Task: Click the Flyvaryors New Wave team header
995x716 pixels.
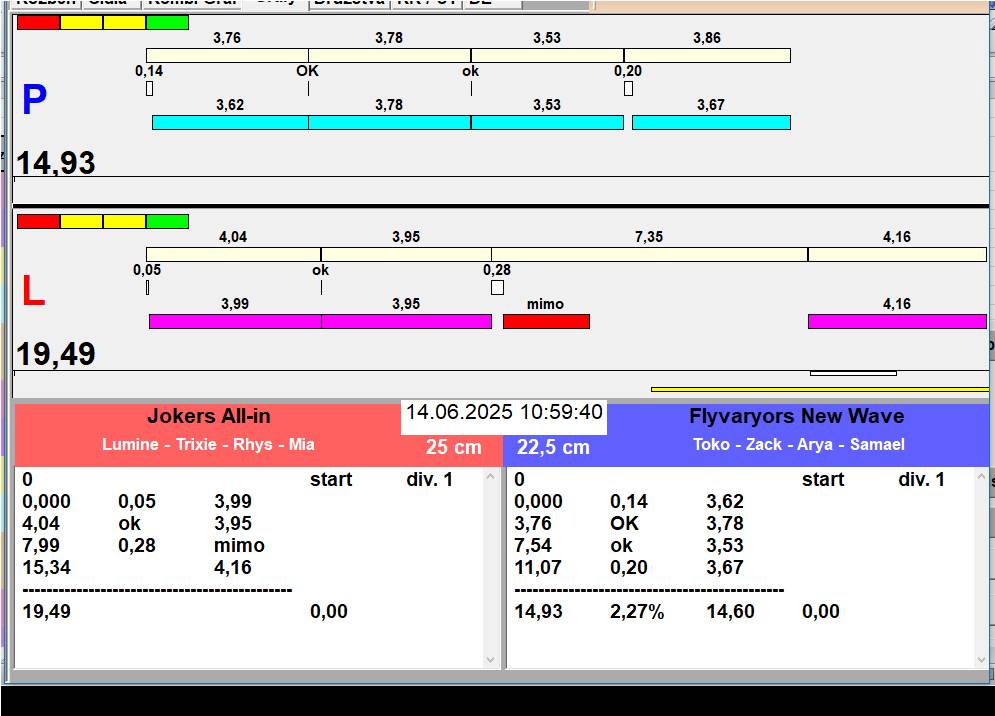Action: (796, 416)
